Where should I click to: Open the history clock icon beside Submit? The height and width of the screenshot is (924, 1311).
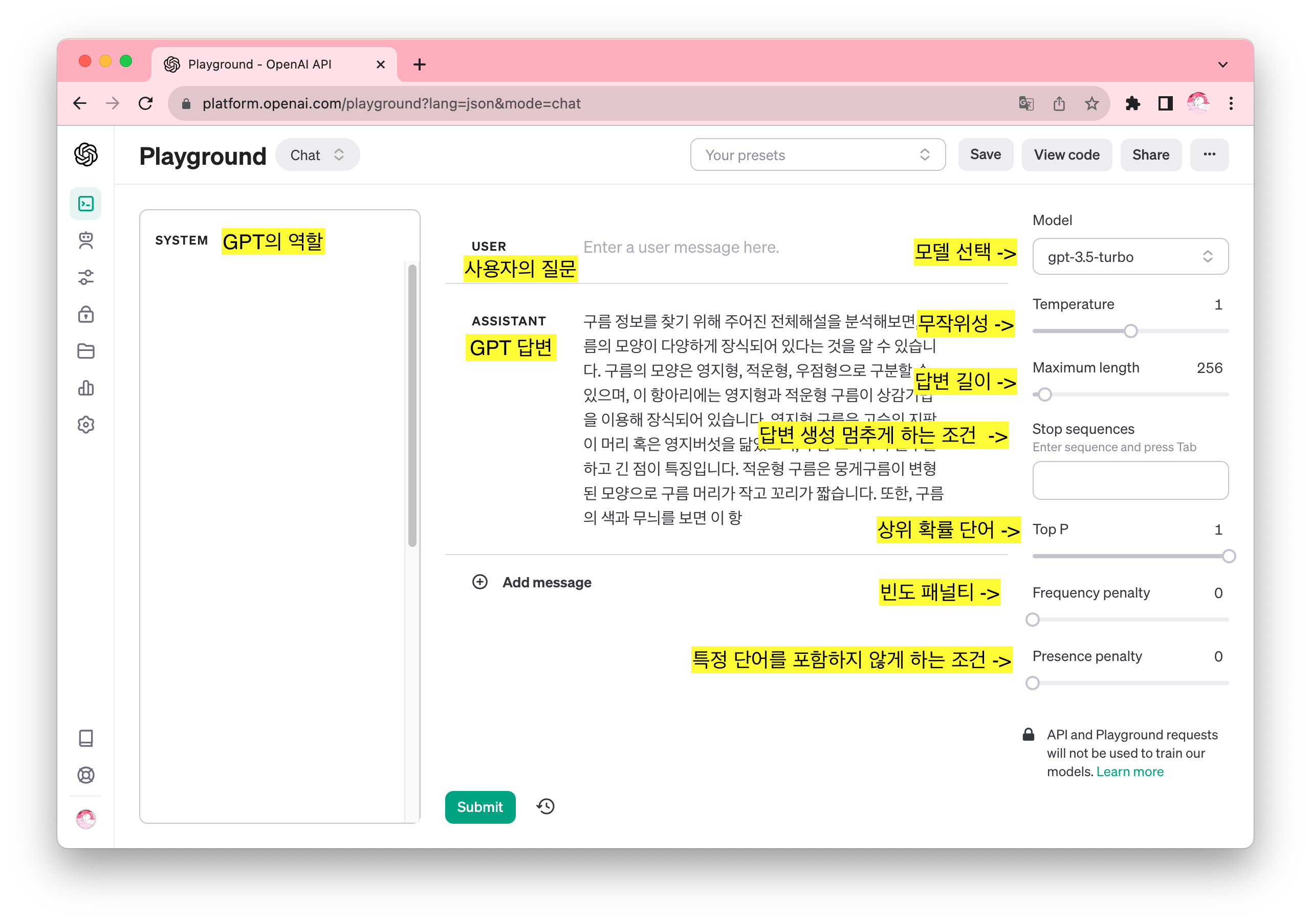pyautogui.click(x=545, y=806)
